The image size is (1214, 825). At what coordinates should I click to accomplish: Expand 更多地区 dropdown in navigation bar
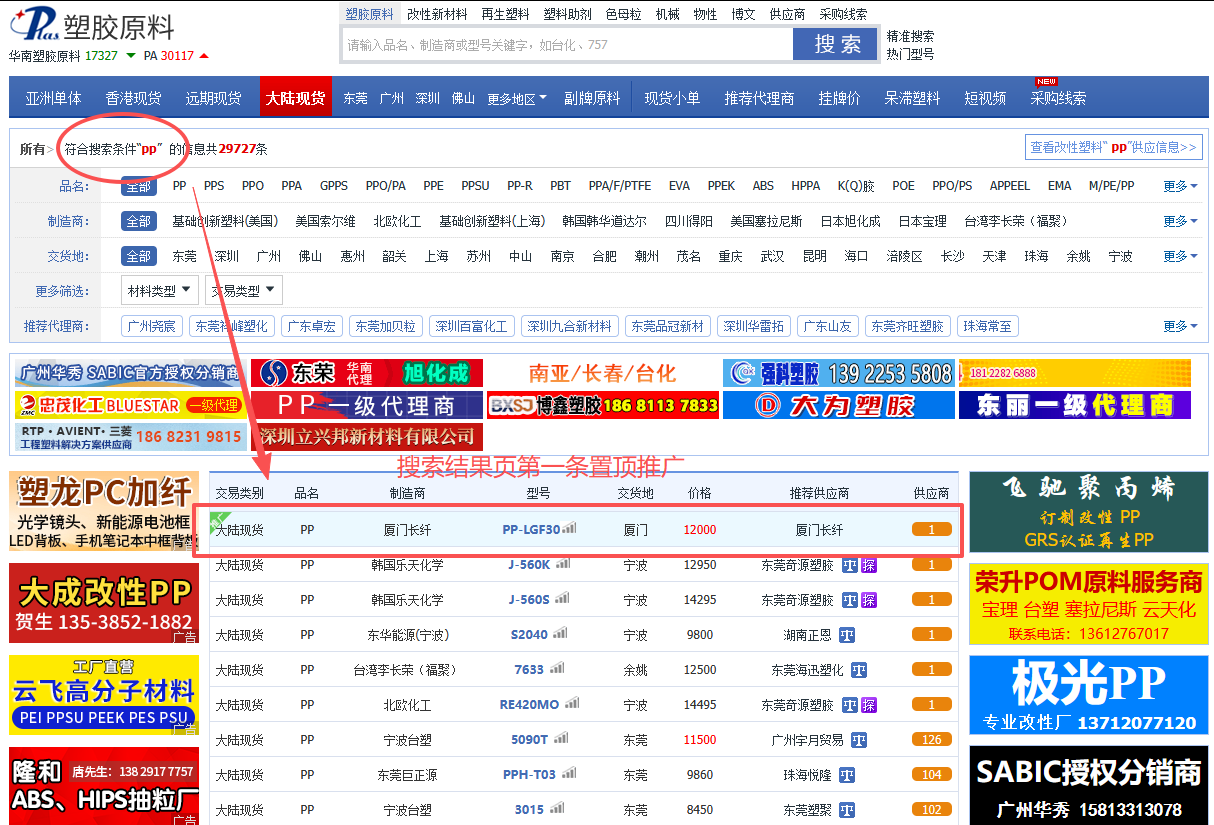(516, 98)
